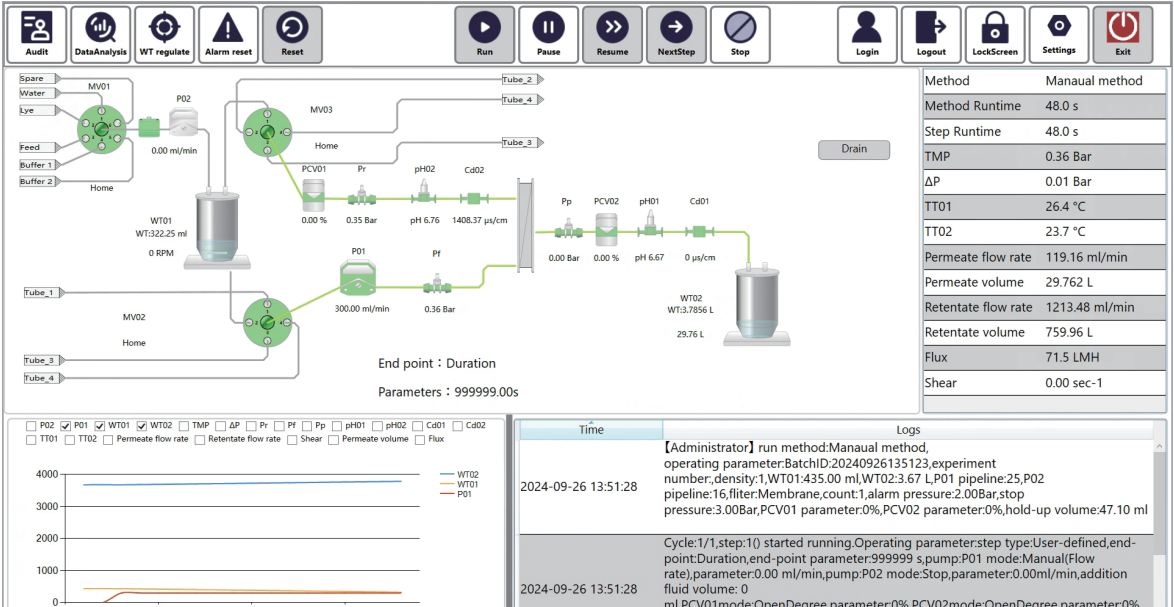Screen dimensions: 1174x607
Task: Open DataAnalysis from the toolbar
Action: (101, 34)
